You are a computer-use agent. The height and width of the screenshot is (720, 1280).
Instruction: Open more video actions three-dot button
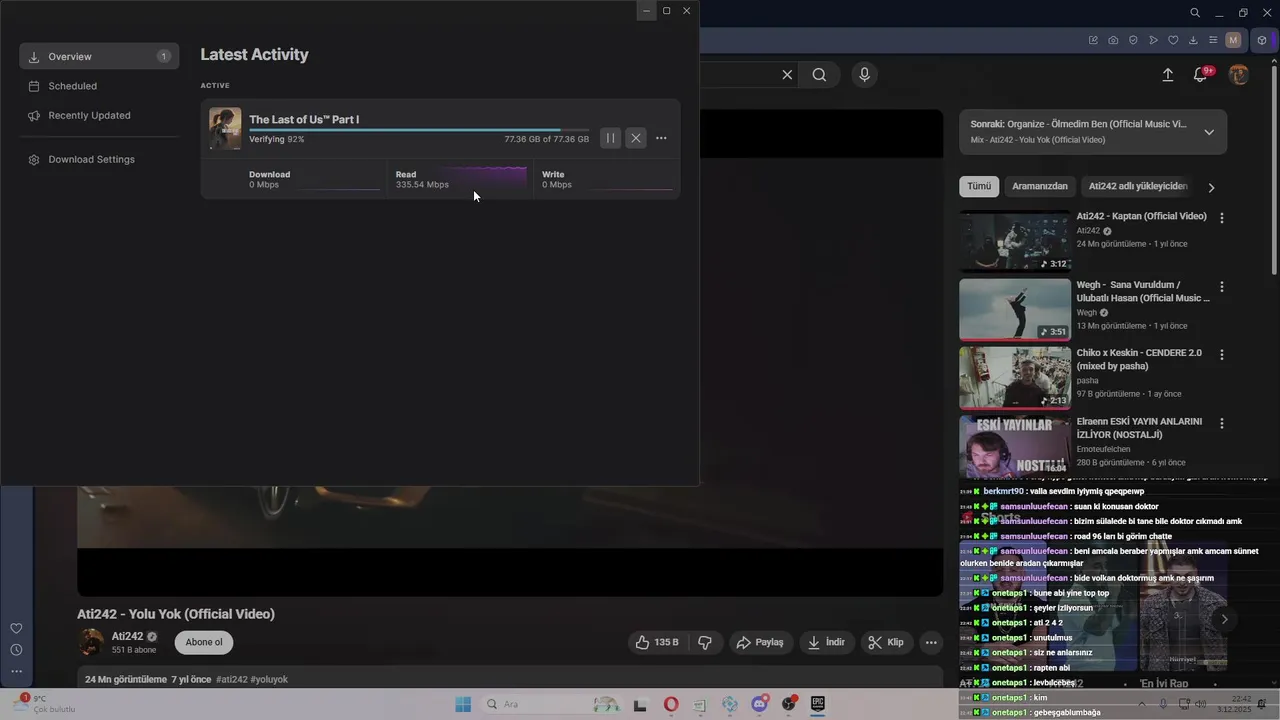931,642
